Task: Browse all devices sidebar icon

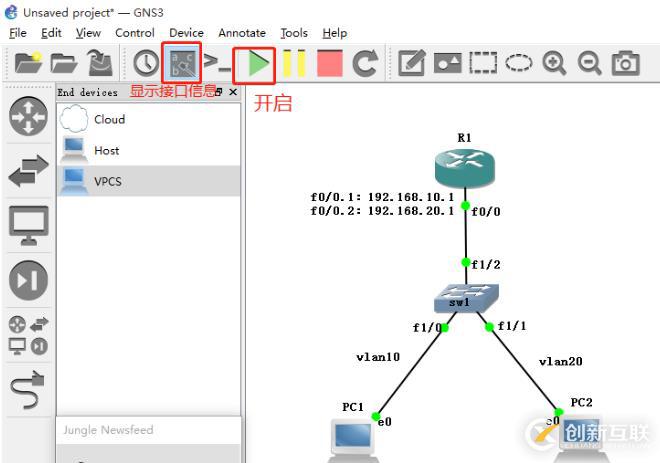Action: coord(28,335)
